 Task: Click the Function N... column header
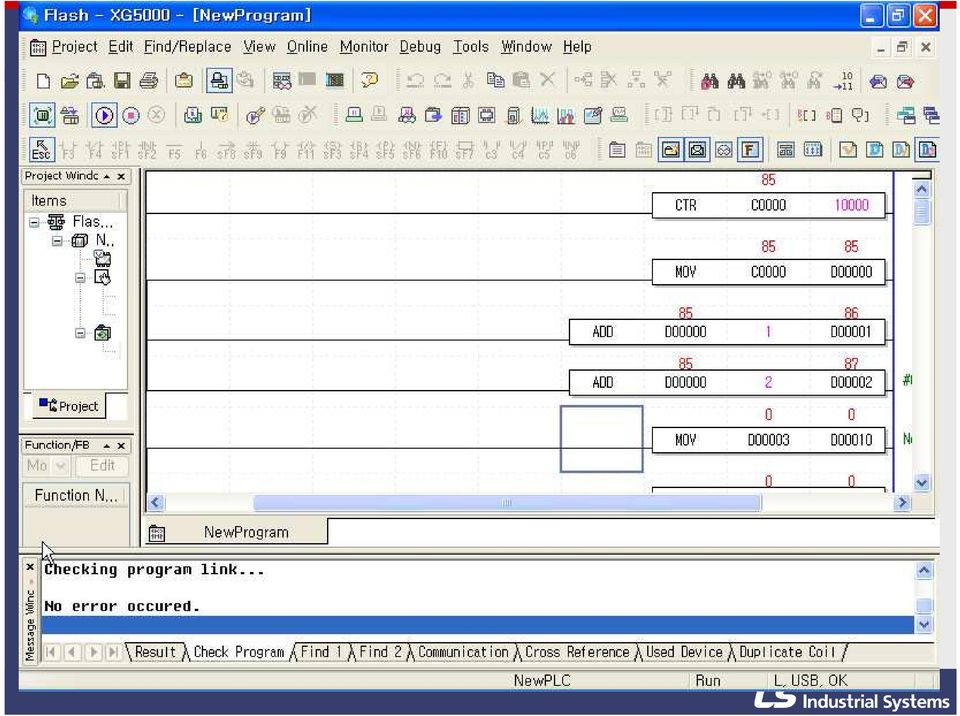tap(75, 496)
